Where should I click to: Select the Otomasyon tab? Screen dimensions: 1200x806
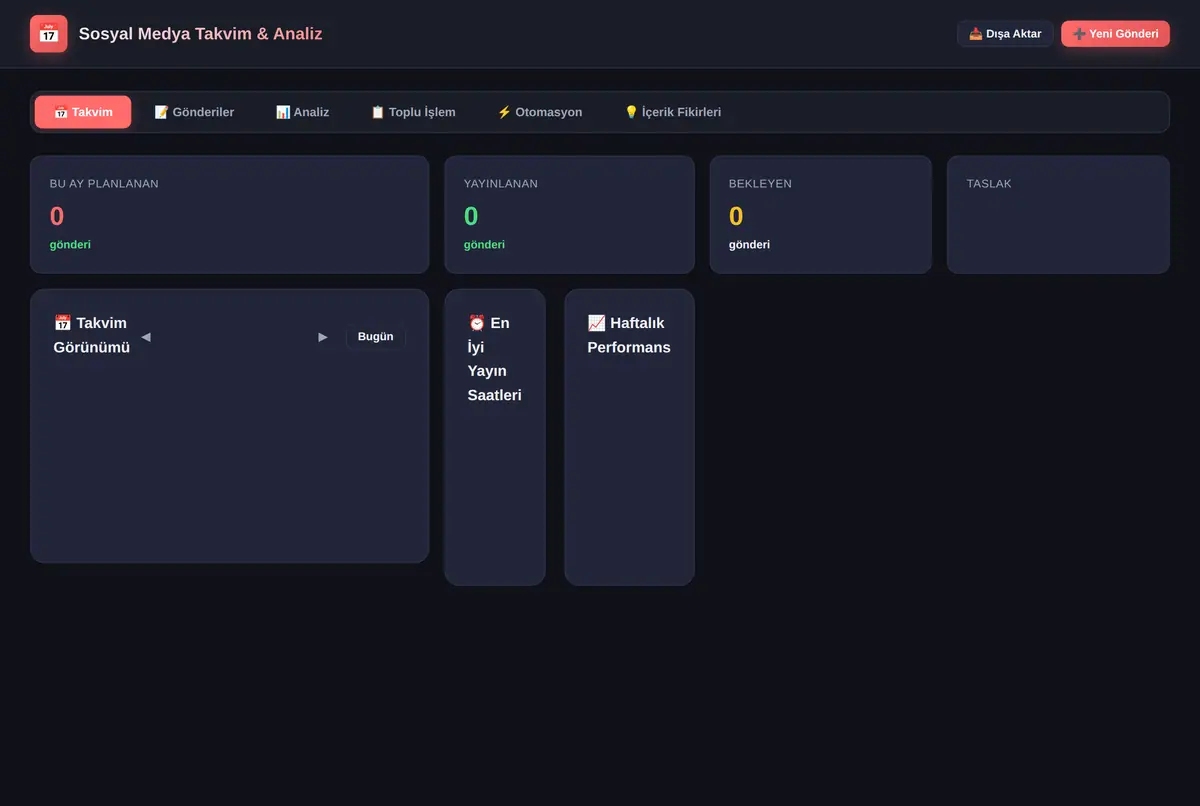coord(540,112)
